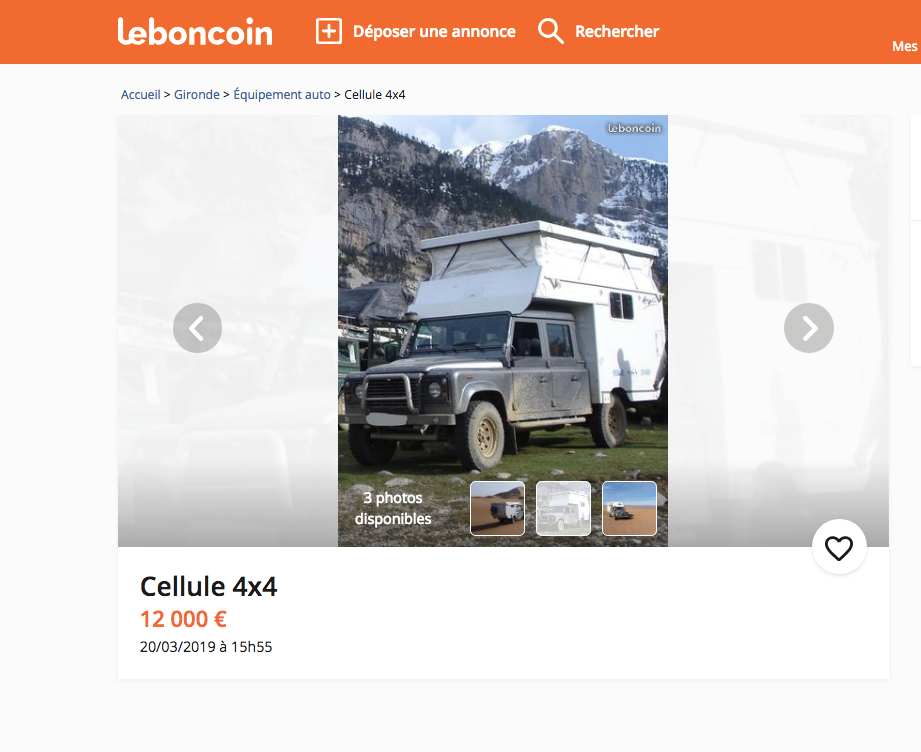This screenshot has height=752, width=921.
Task: Click the leboncoin watermark on photo
Action: tap(634, 128)
